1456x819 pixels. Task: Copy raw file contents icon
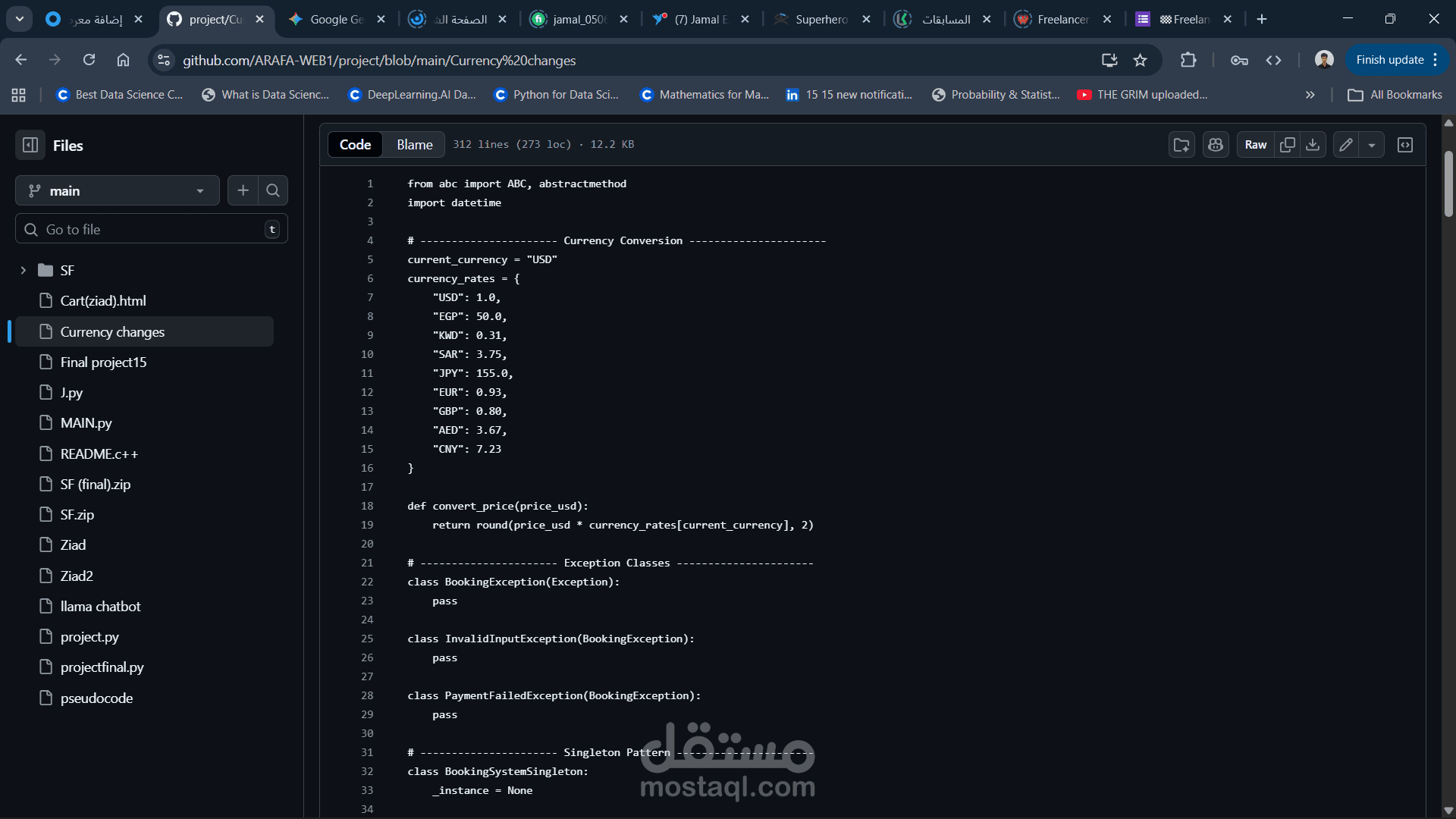1287,145
